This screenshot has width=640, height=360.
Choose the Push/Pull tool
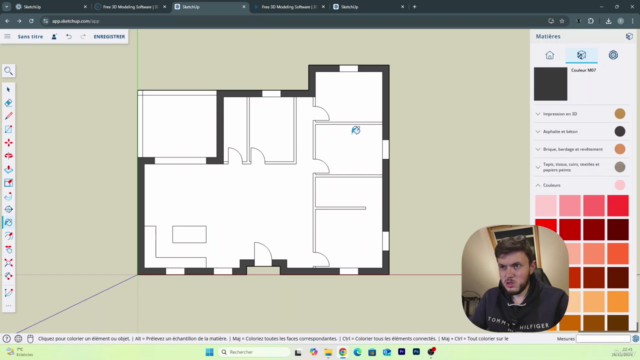click(9, 169)
